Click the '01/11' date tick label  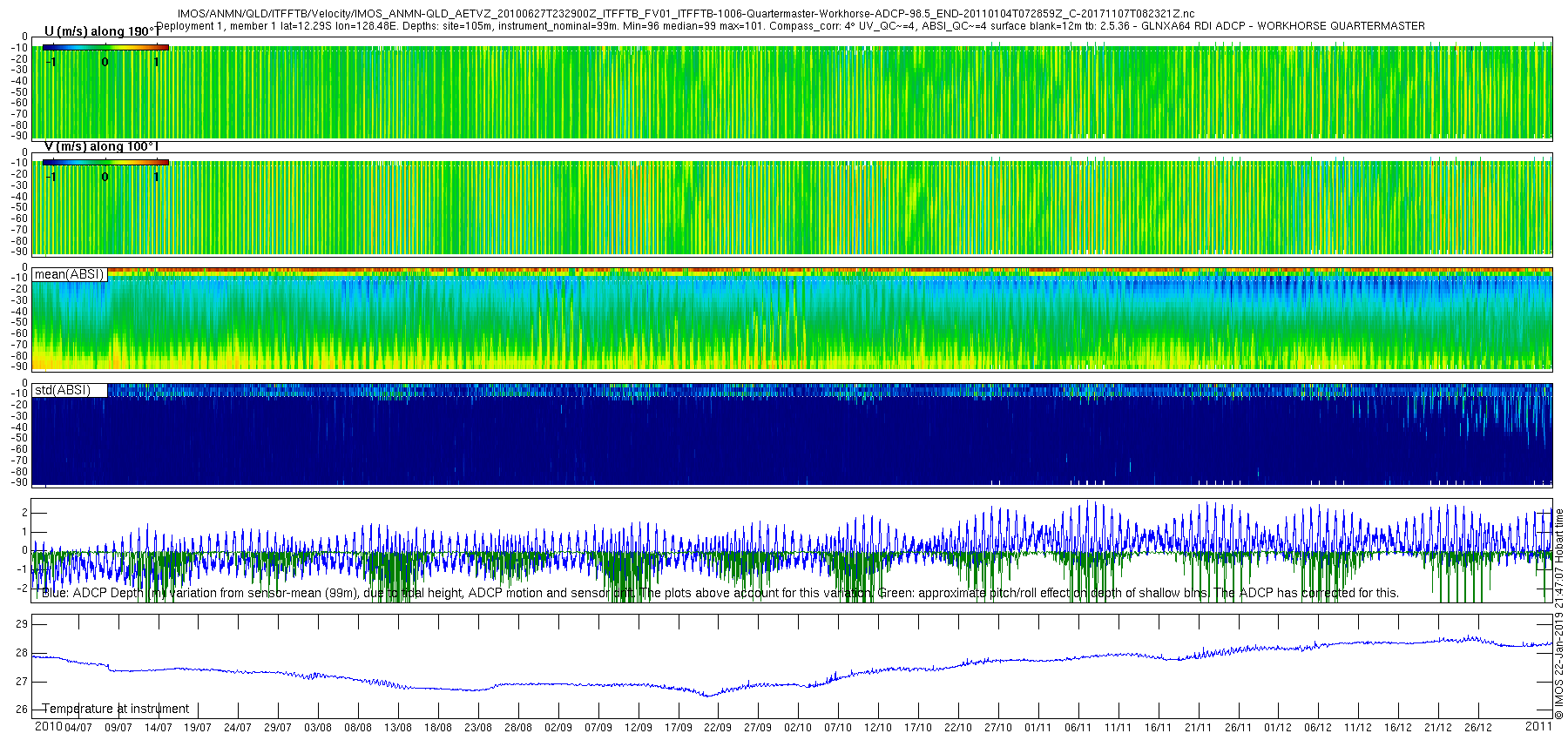[x=1038, y=728]
